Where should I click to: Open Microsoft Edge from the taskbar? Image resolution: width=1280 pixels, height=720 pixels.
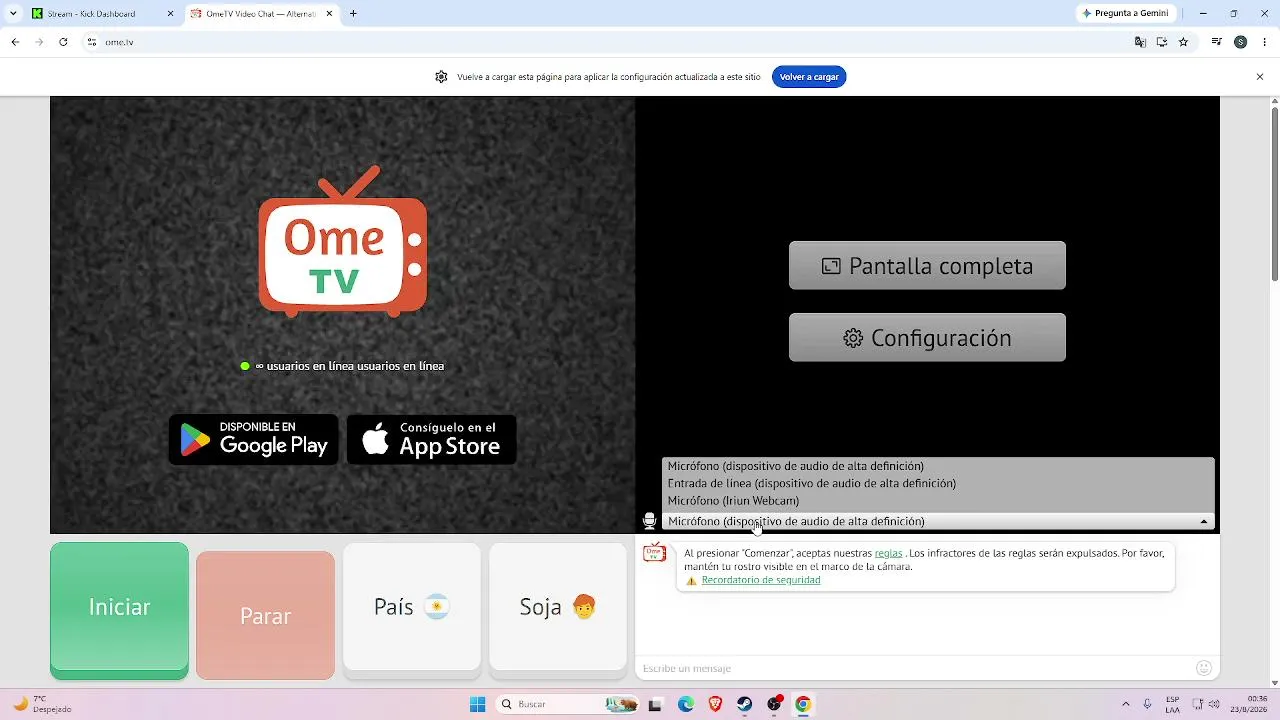tap(686, 704)
